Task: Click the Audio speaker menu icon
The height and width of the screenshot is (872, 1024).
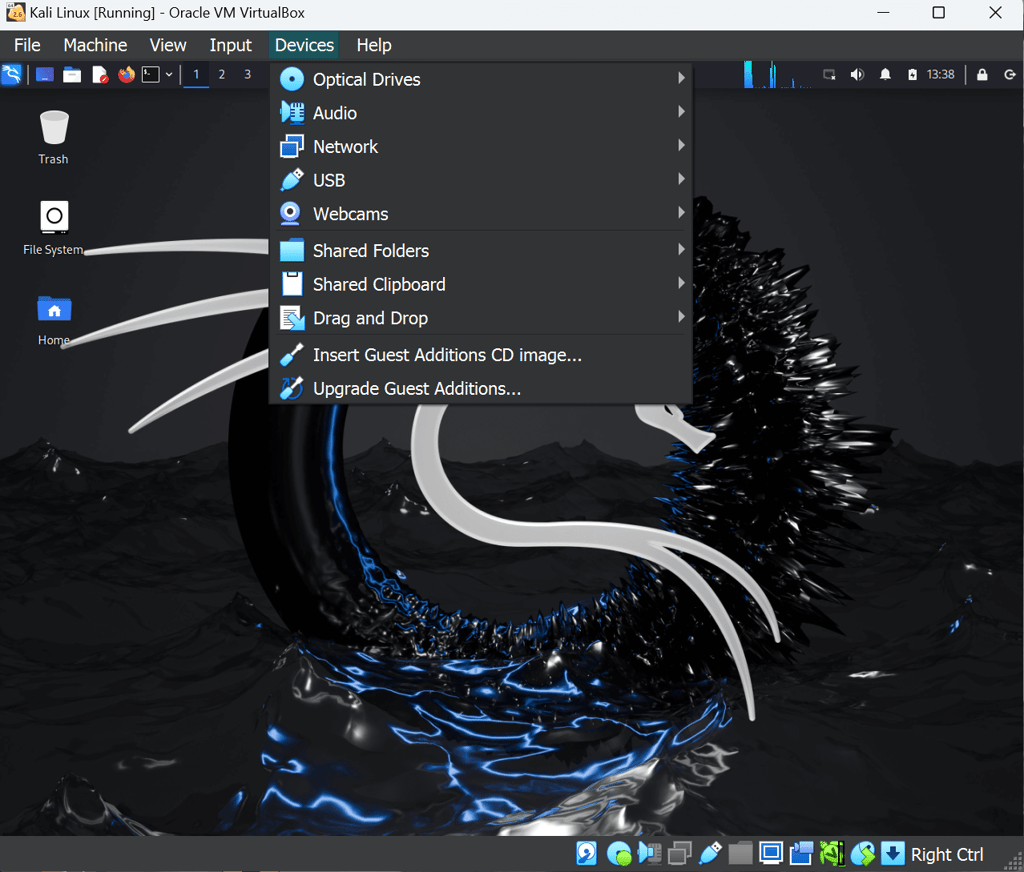Action: [x=292, y=113]
